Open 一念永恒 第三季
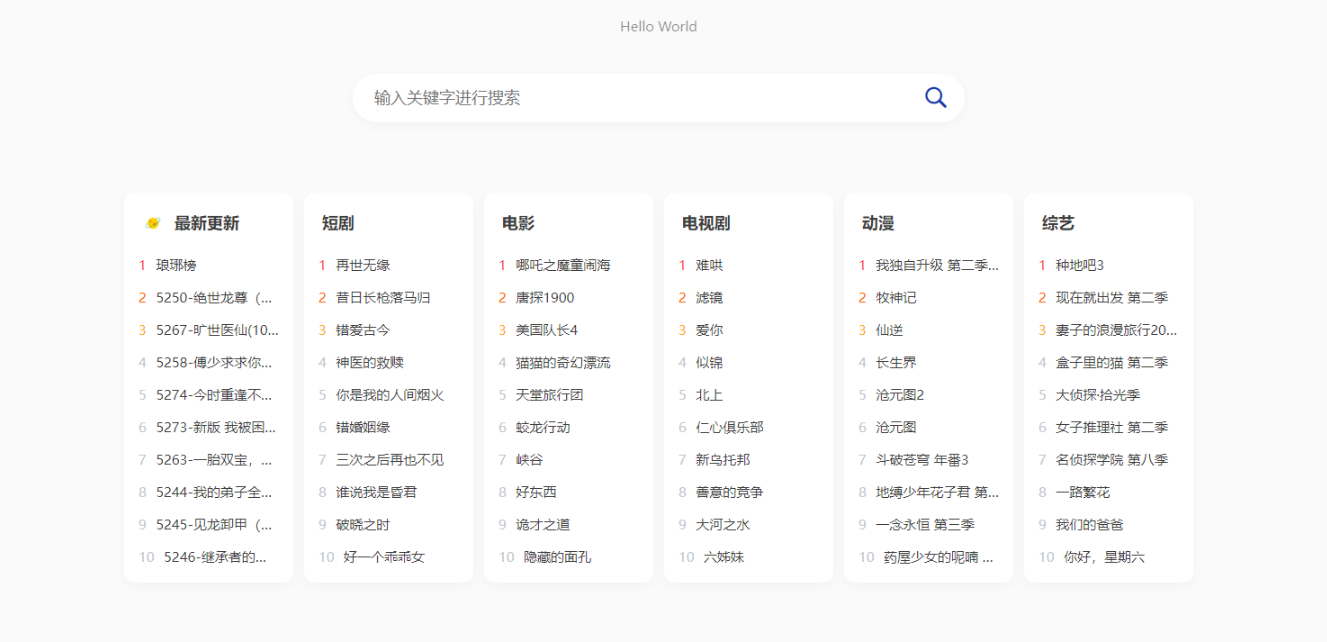Viewport: 1327px width, 642px height. (x=925, y=525)
